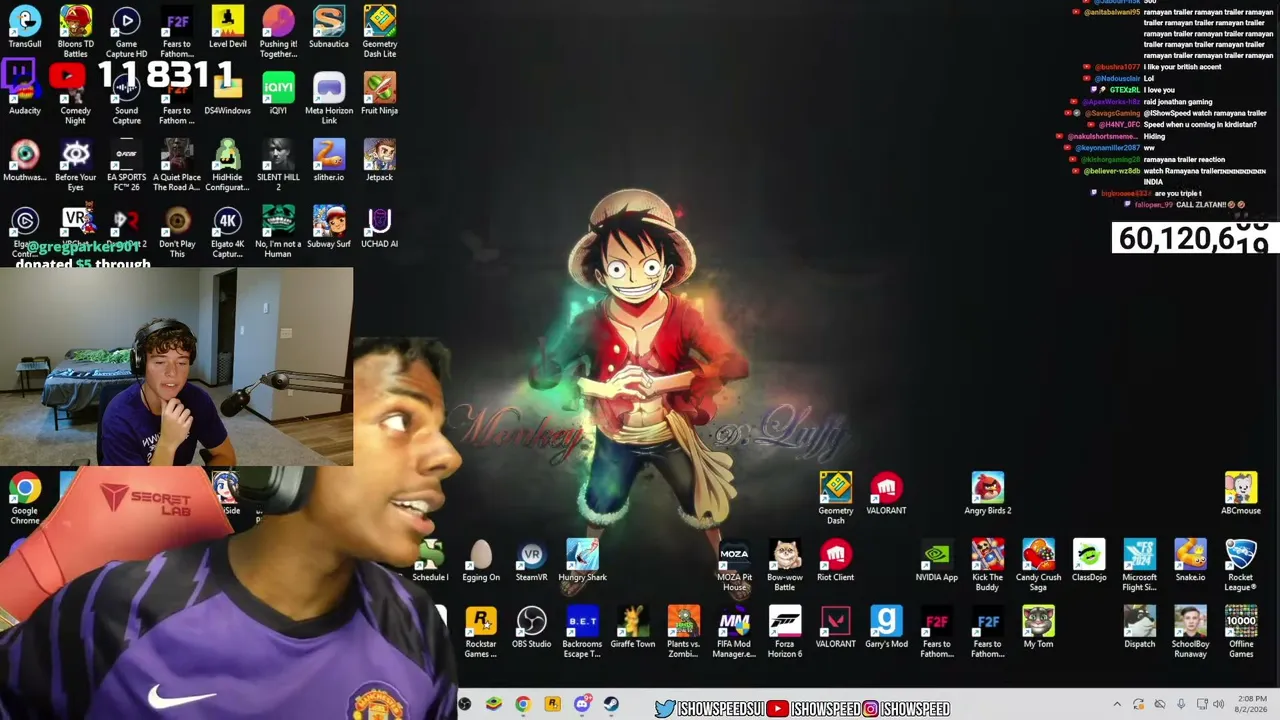Image resolution: width=1280 pixels, height=720 pixels.
Task: Switch to Chrome in the taskbar
Action: pos(522,705)
